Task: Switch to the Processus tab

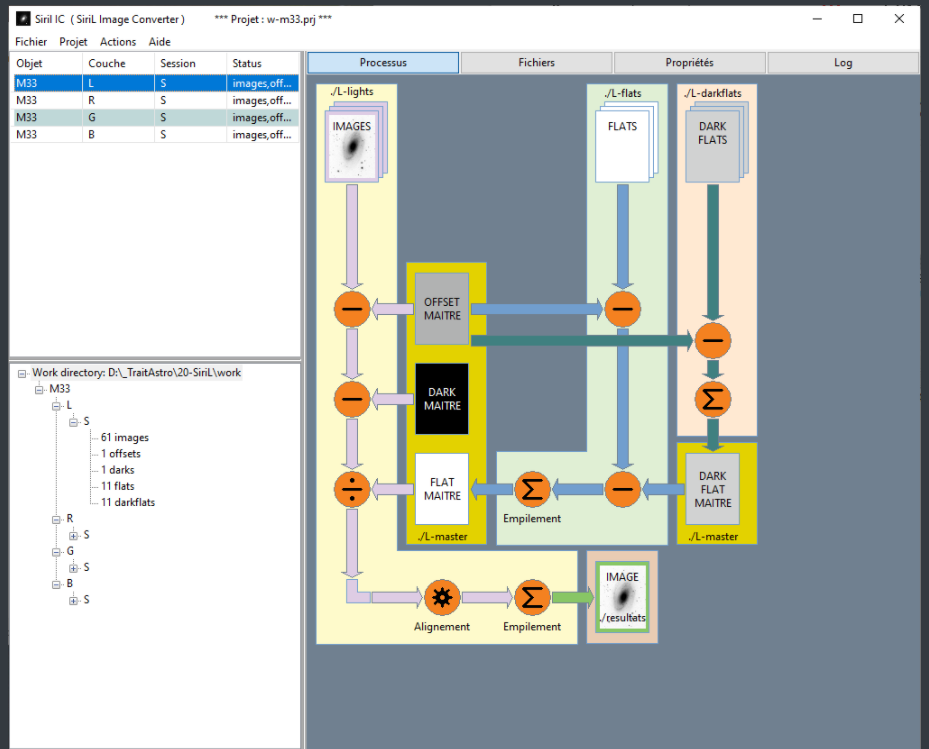Action: pyautogui.click(x=383, y=63)
